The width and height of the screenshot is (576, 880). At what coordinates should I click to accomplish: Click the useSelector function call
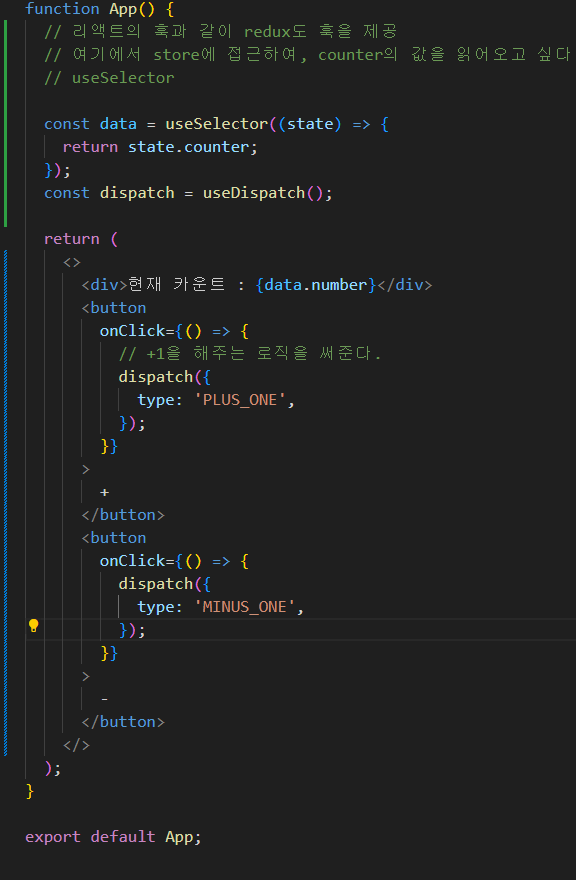tap(217, 124)
